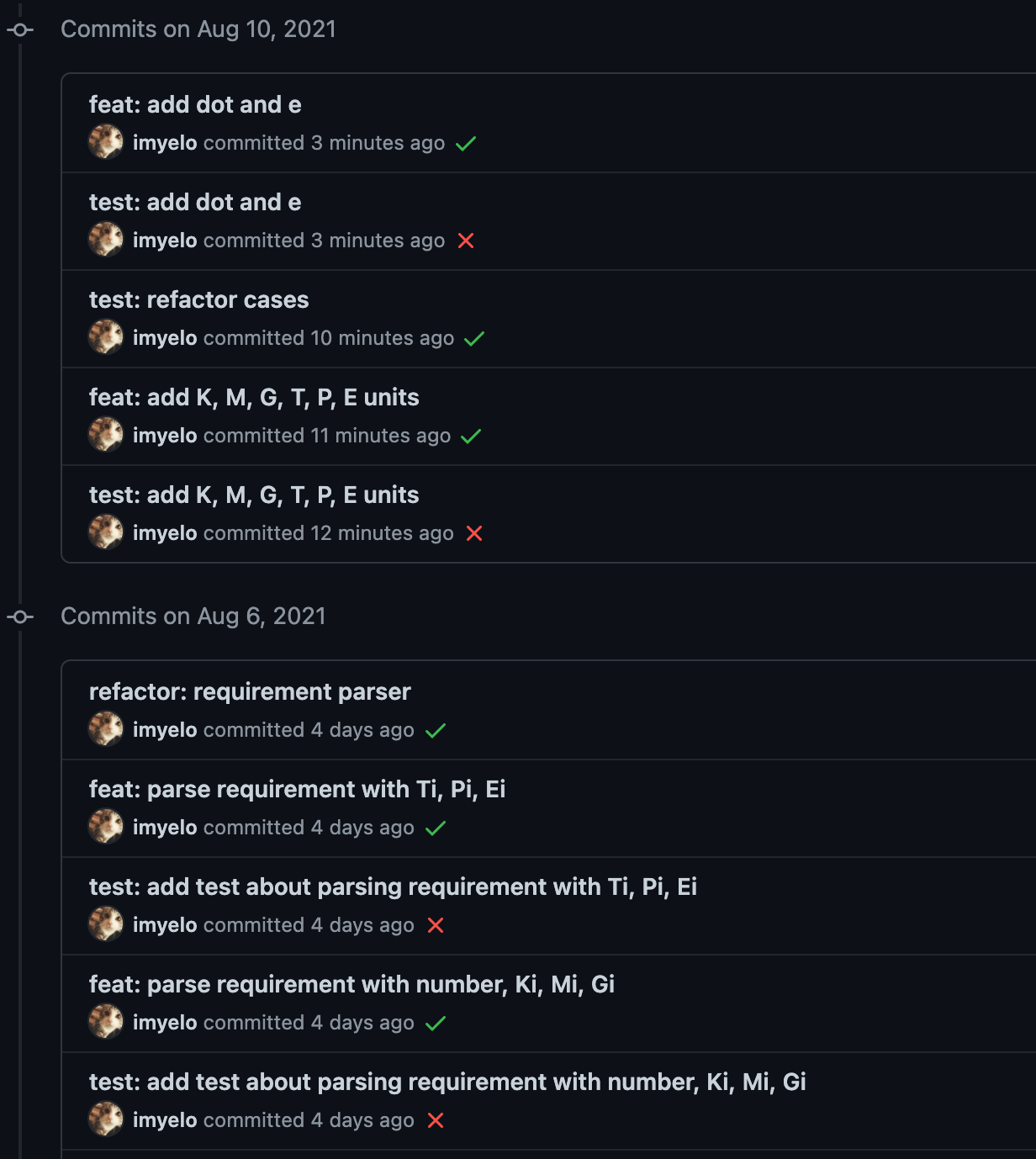Click green check on feat: add K, M, G units
The width and height of the screenshot is (1036, 1159).
tap(471, 437)
